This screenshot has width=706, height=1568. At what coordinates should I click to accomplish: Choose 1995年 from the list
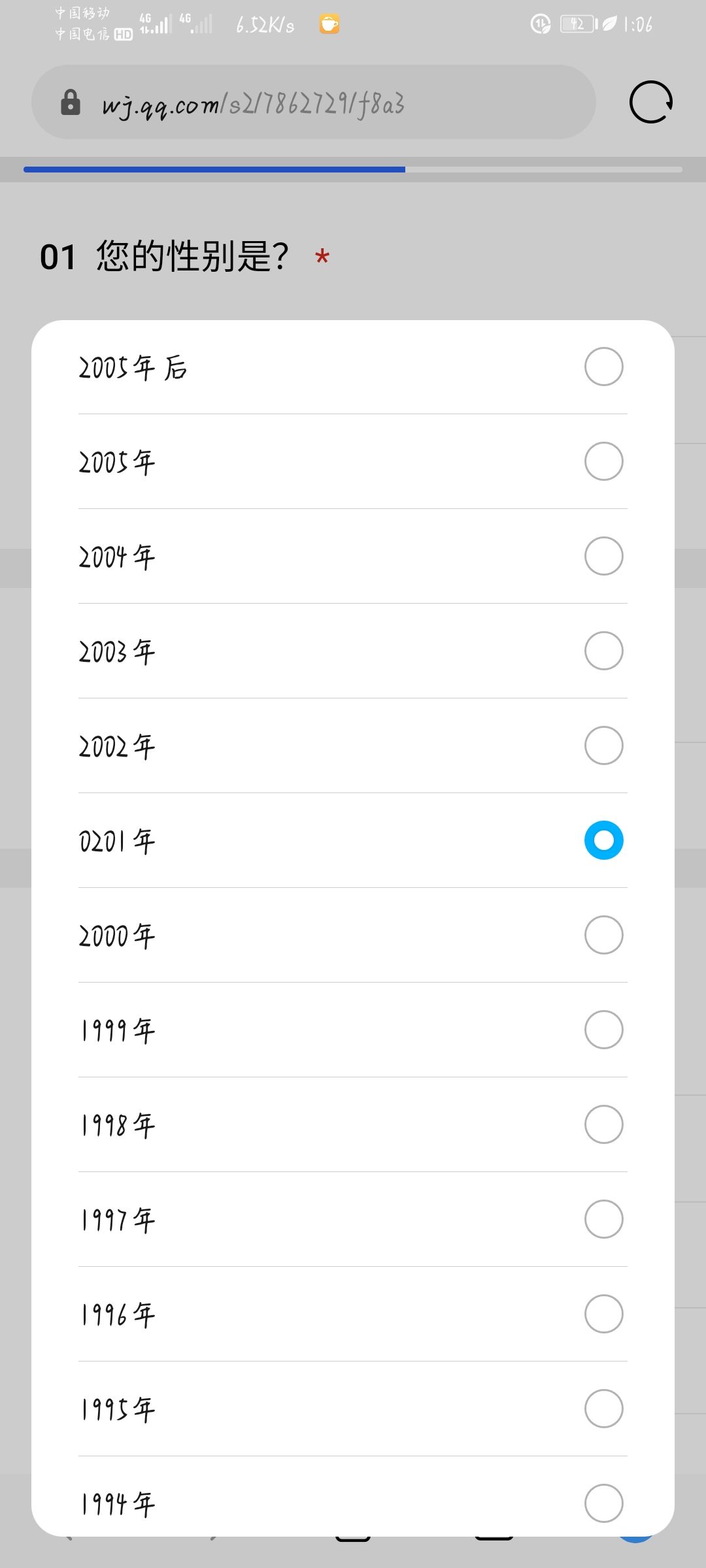pos(353,1409)
